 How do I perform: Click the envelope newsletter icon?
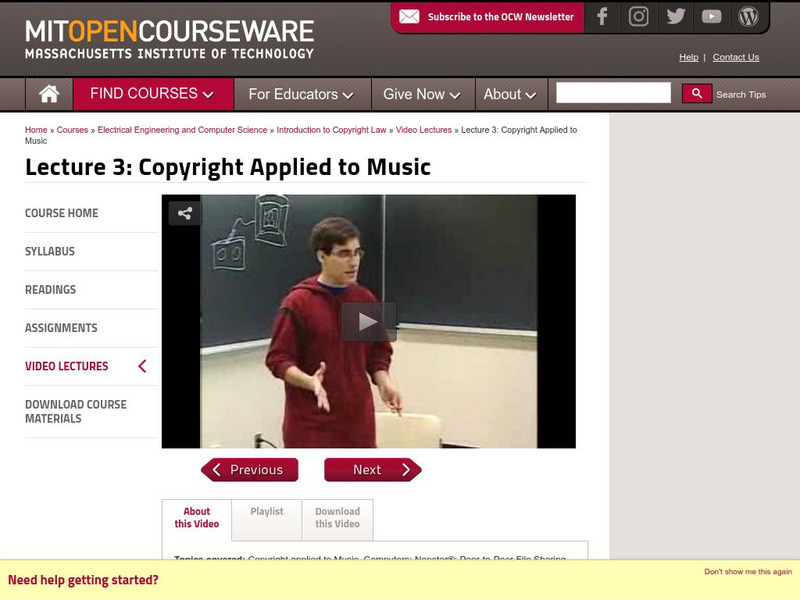click(x=409, y=17)
